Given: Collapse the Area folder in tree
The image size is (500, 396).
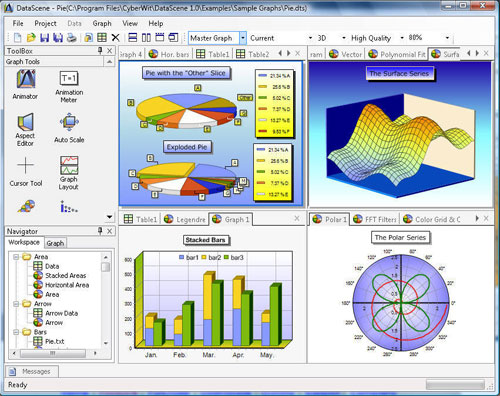Looking at the screenshot, I should (16, 257).
